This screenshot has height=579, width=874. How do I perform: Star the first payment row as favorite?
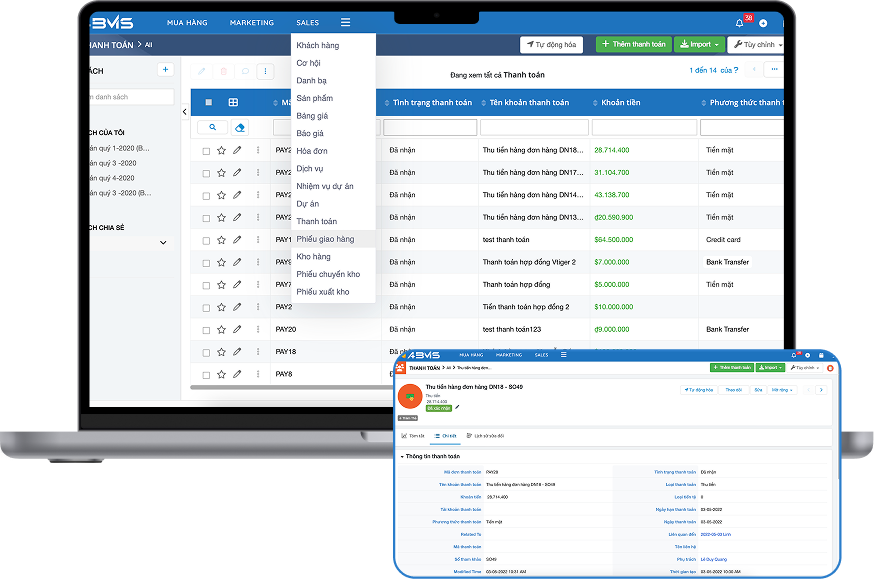pos(221,150)
